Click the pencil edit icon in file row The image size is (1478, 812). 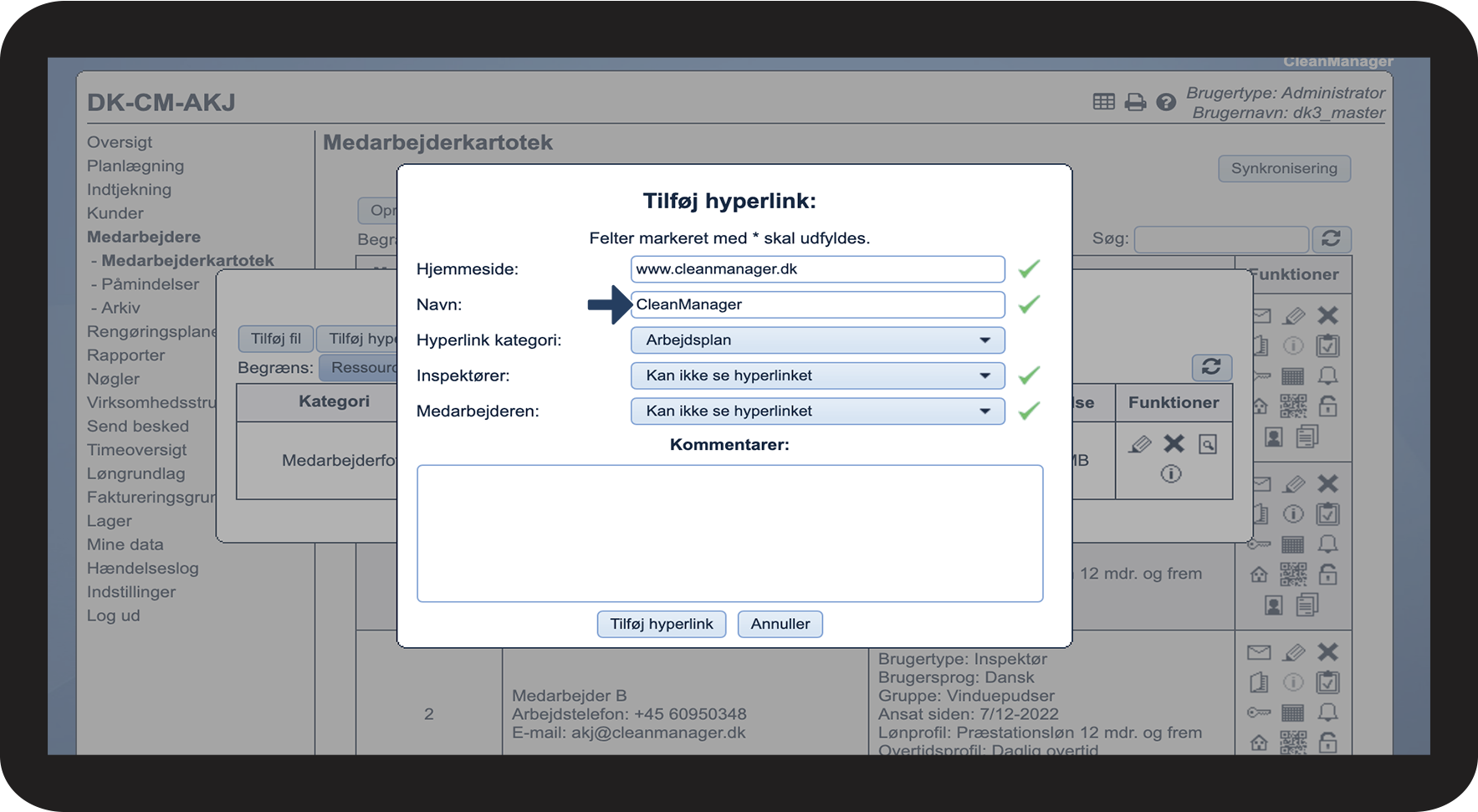(1139, 444)
